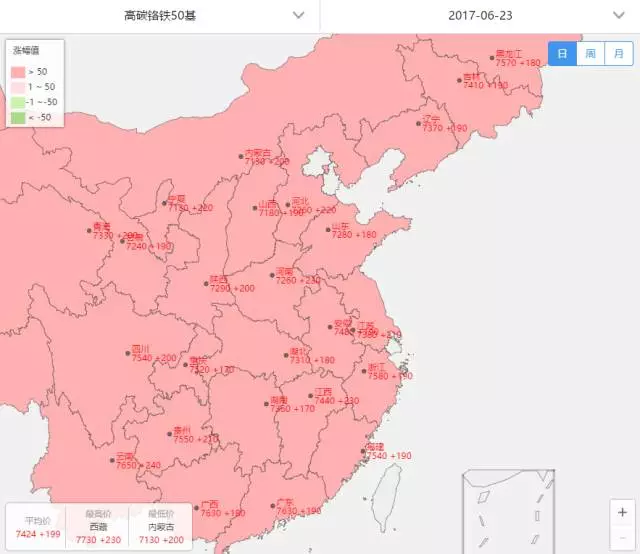Switch to the 日 daily view
The width and height of the screenshot is (640, 554).
pyautogui.click(x=562, y=54)
